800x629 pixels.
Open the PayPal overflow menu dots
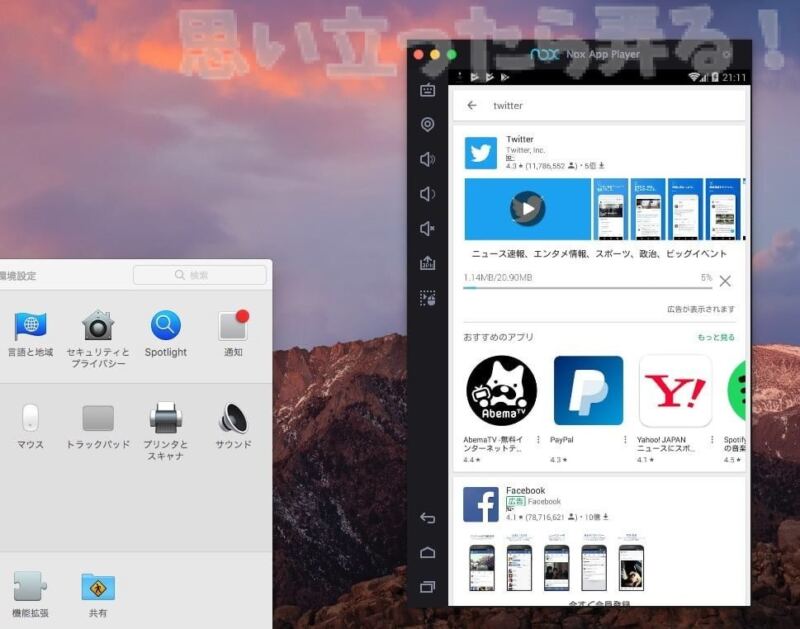coord(625,440)
